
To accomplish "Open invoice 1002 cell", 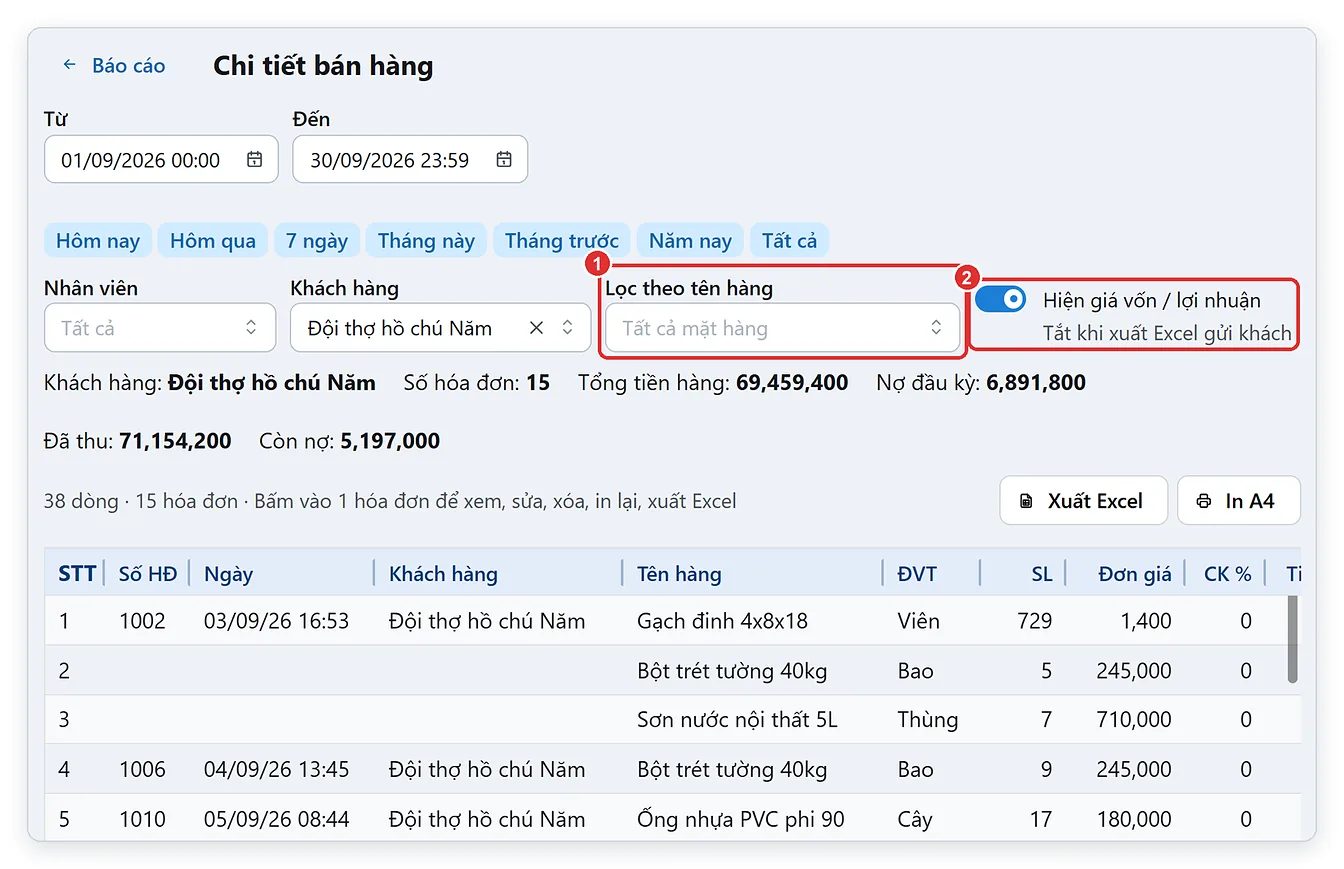I will 142,621.
